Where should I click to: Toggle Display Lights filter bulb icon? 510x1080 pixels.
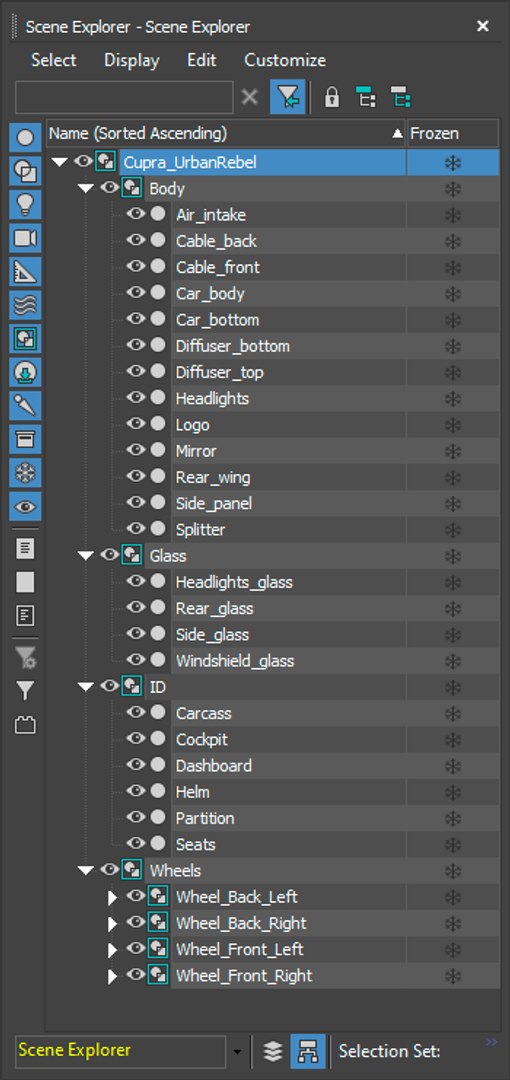pyautogui.click(x=25, y=205)
